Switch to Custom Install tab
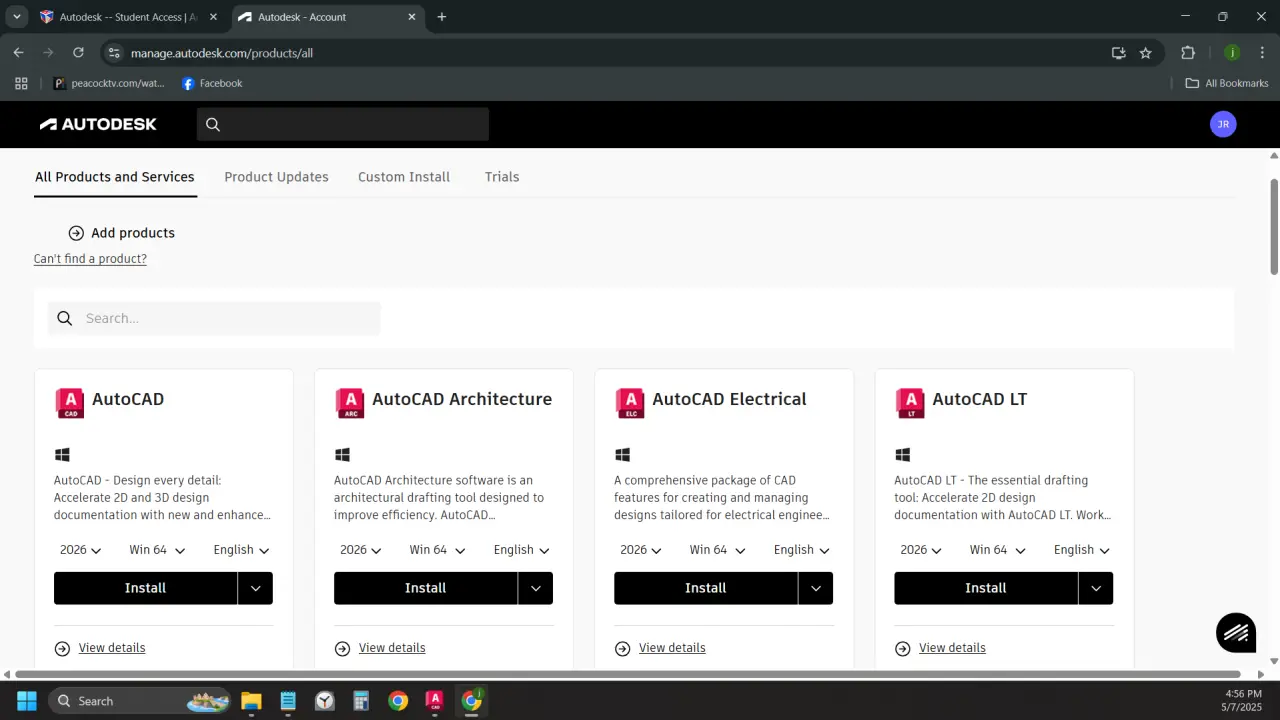 404,177
